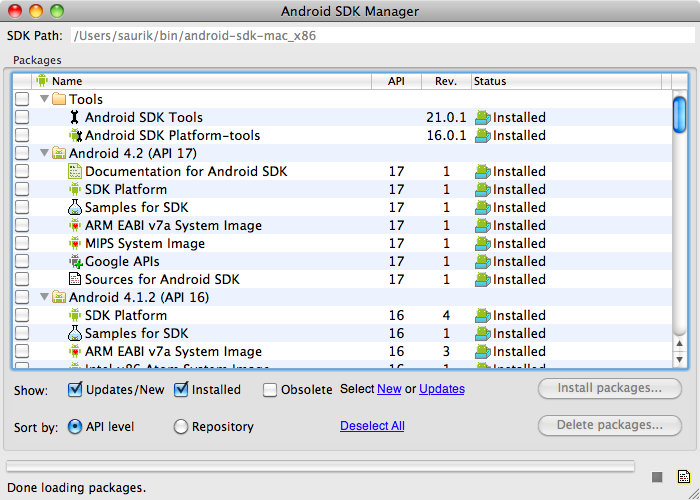This screenshot has width=700, height=500.
Task: Click the Updates link
Action: click(442, 389)
